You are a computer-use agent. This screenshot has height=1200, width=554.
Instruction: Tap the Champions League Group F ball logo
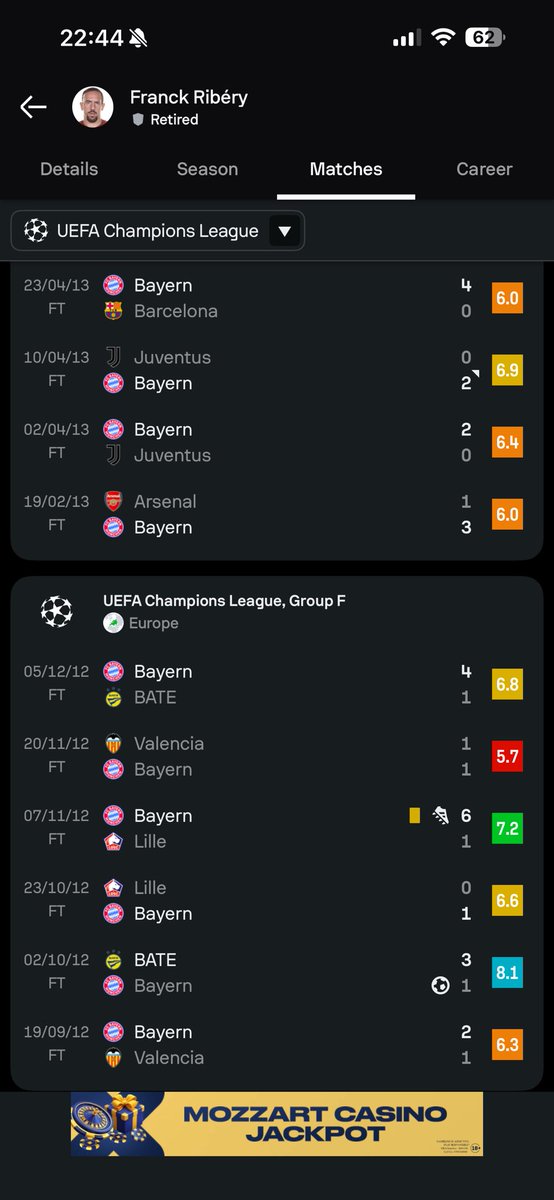57,611
